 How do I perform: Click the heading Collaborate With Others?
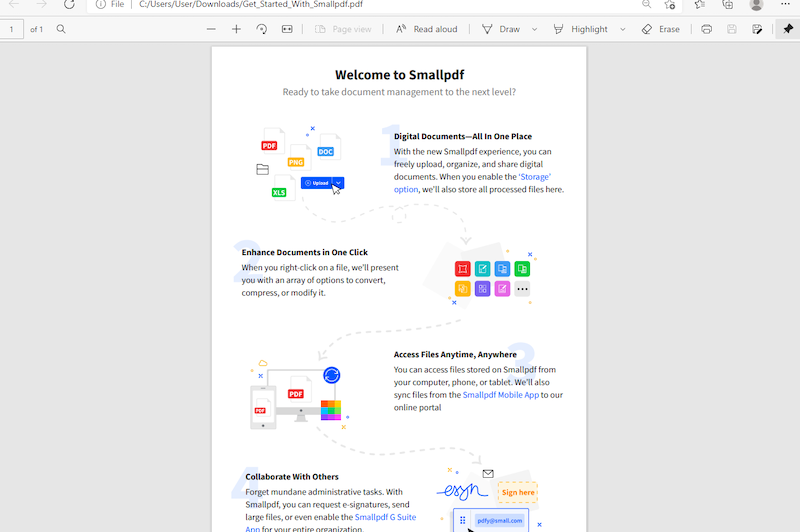[x=292, y=477]
